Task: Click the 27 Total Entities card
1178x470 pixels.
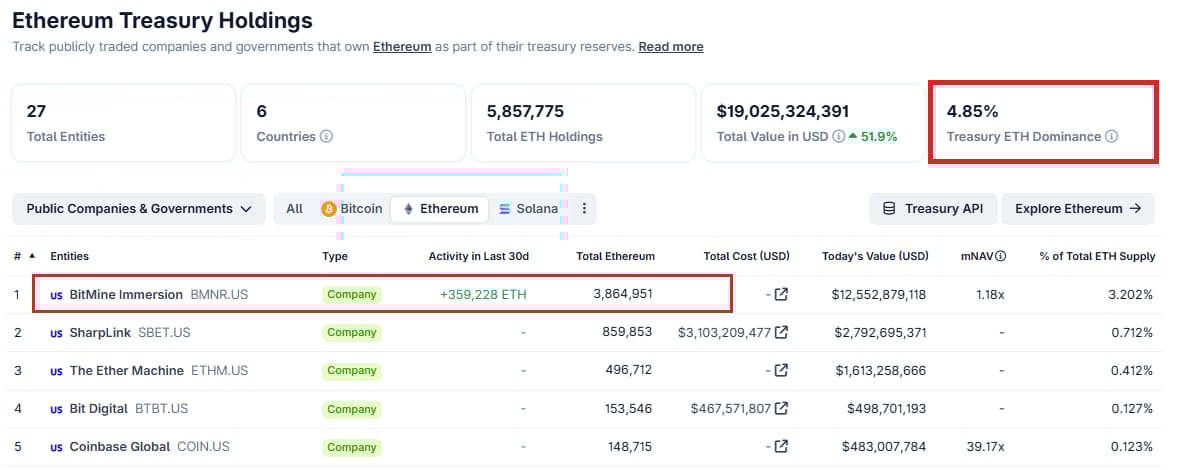Action: point(123,123)
